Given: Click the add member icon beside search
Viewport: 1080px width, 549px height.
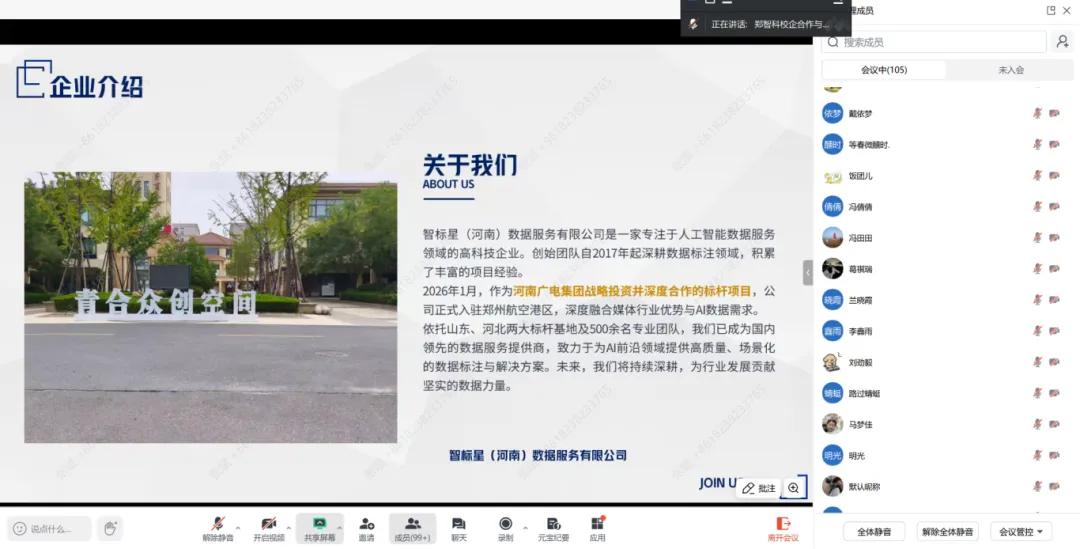Looking at the screenshot, I should click(x=1062, y=42).
